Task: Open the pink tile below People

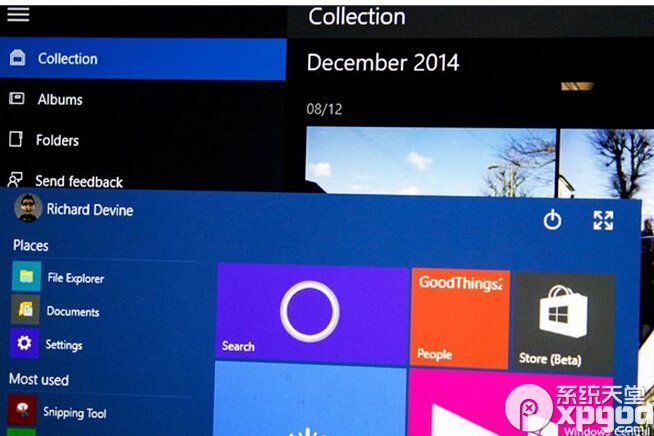Action: coord(511,403)
